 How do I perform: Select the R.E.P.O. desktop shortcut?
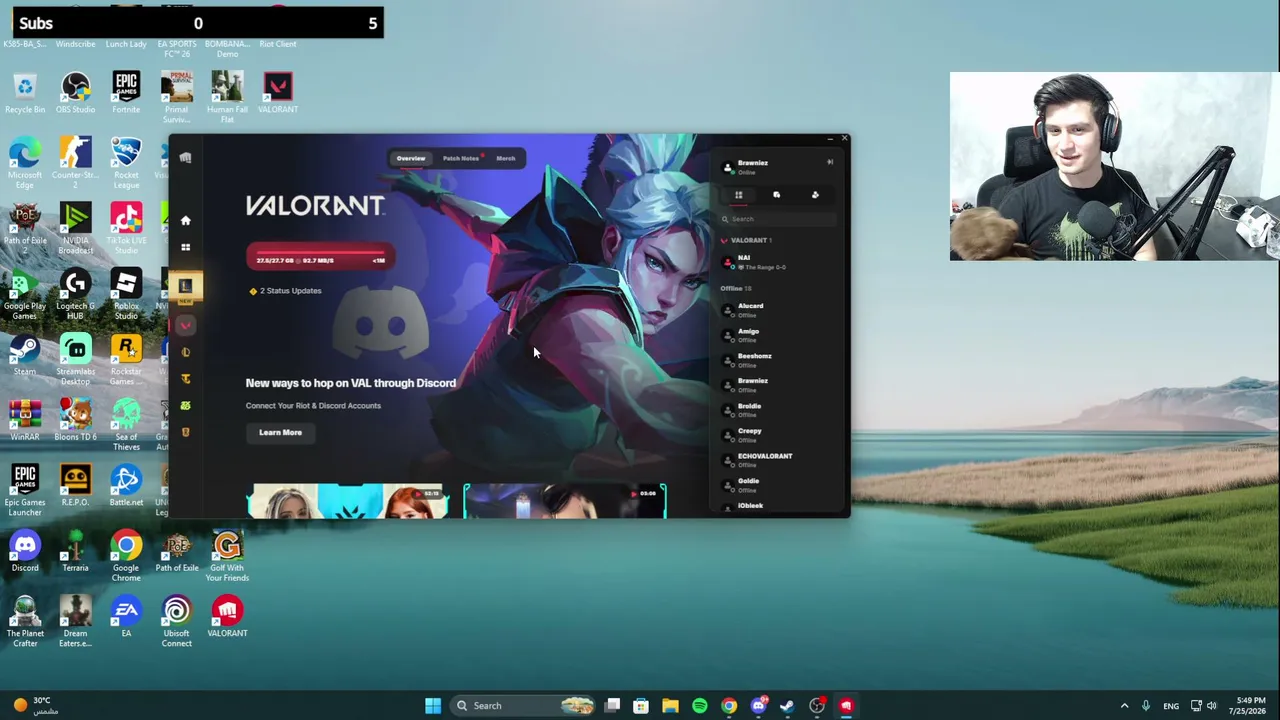point(75,486)
